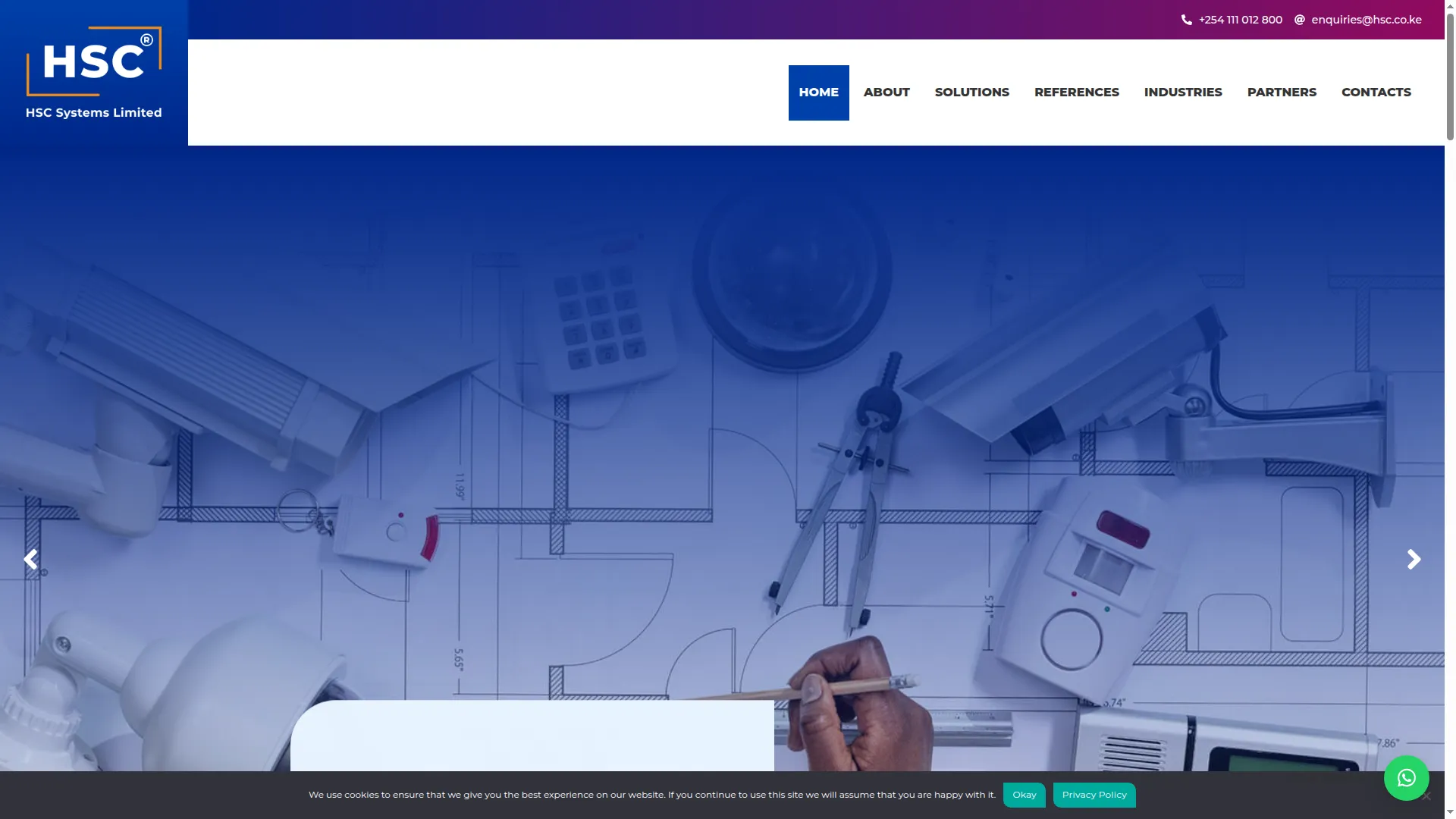This screenshot has height=819, width=1456.
Task: Click the HSC Systems Limited logo
Action: coord(94,73)
